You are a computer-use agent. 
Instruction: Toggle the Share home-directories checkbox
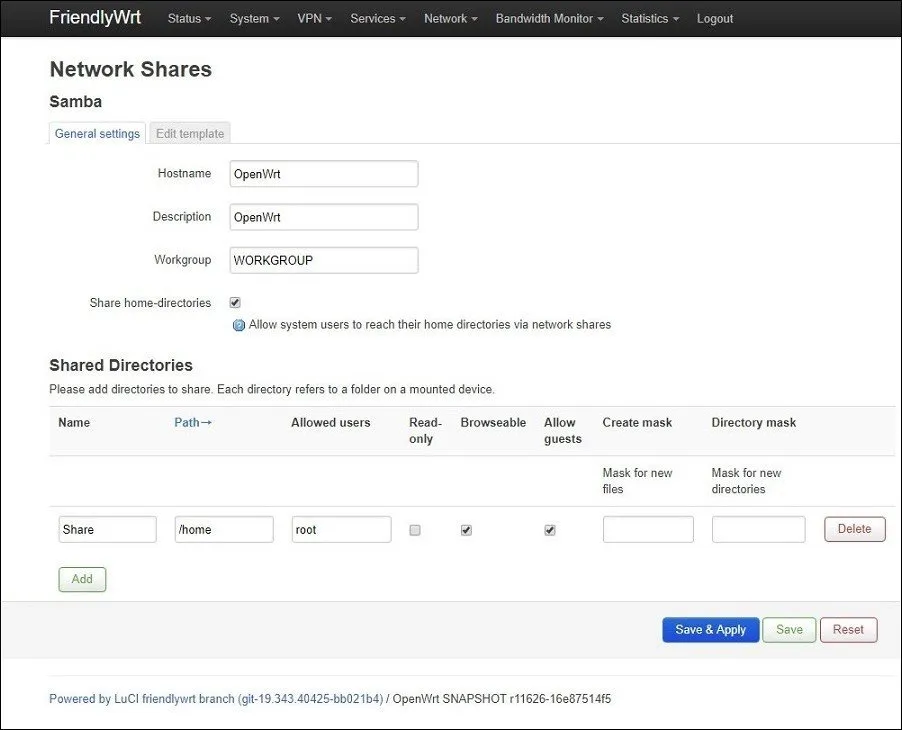235,302
